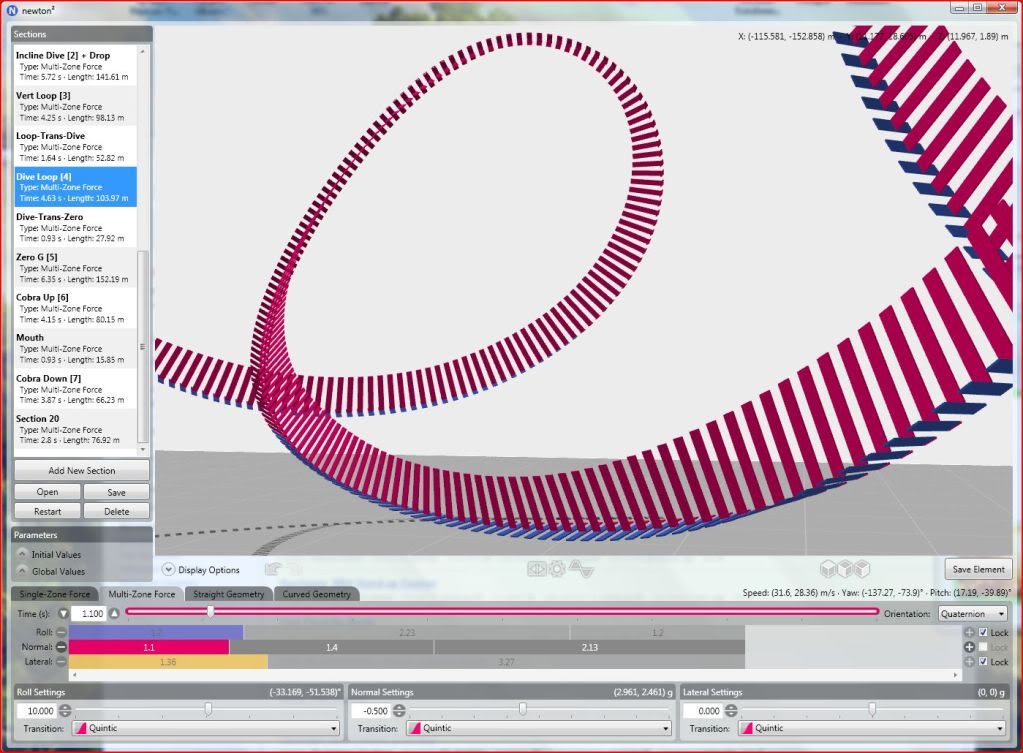1023x753 pixels.
Task: Expand the Initial Values parameters
Action: click(x=22, y=554)
